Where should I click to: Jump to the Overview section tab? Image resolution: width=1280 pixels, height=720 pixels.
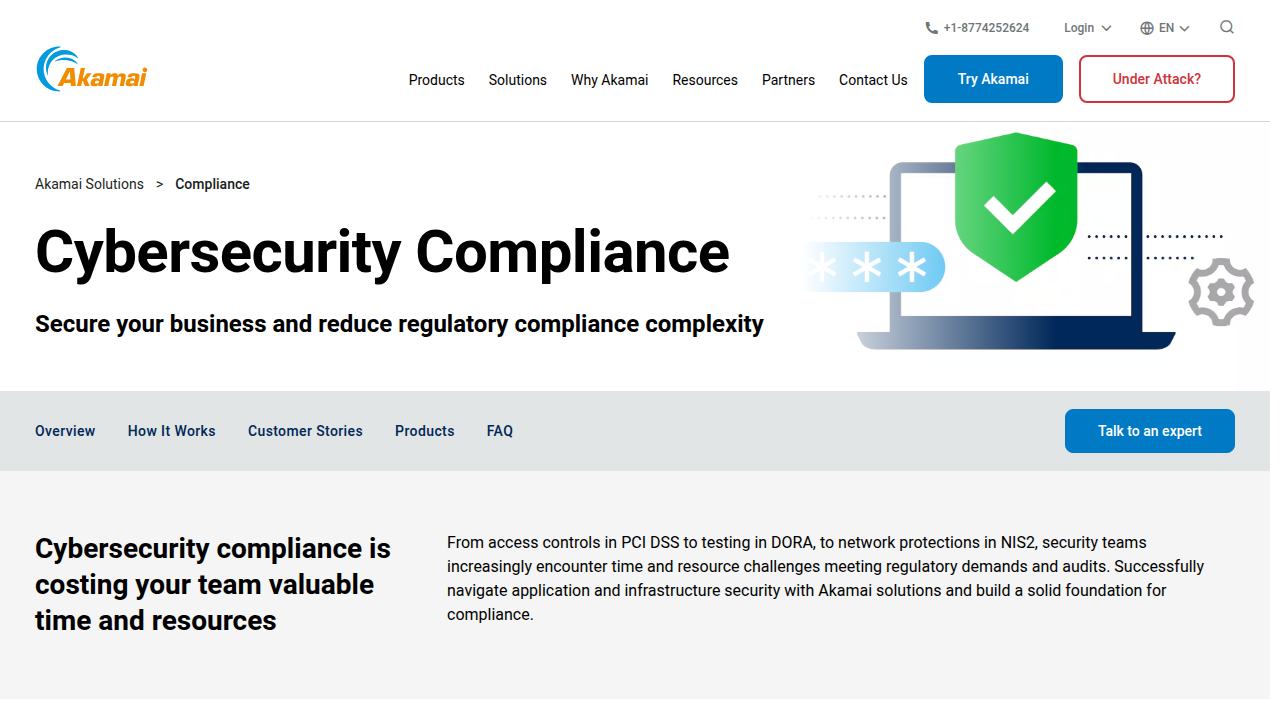(65, 431)
